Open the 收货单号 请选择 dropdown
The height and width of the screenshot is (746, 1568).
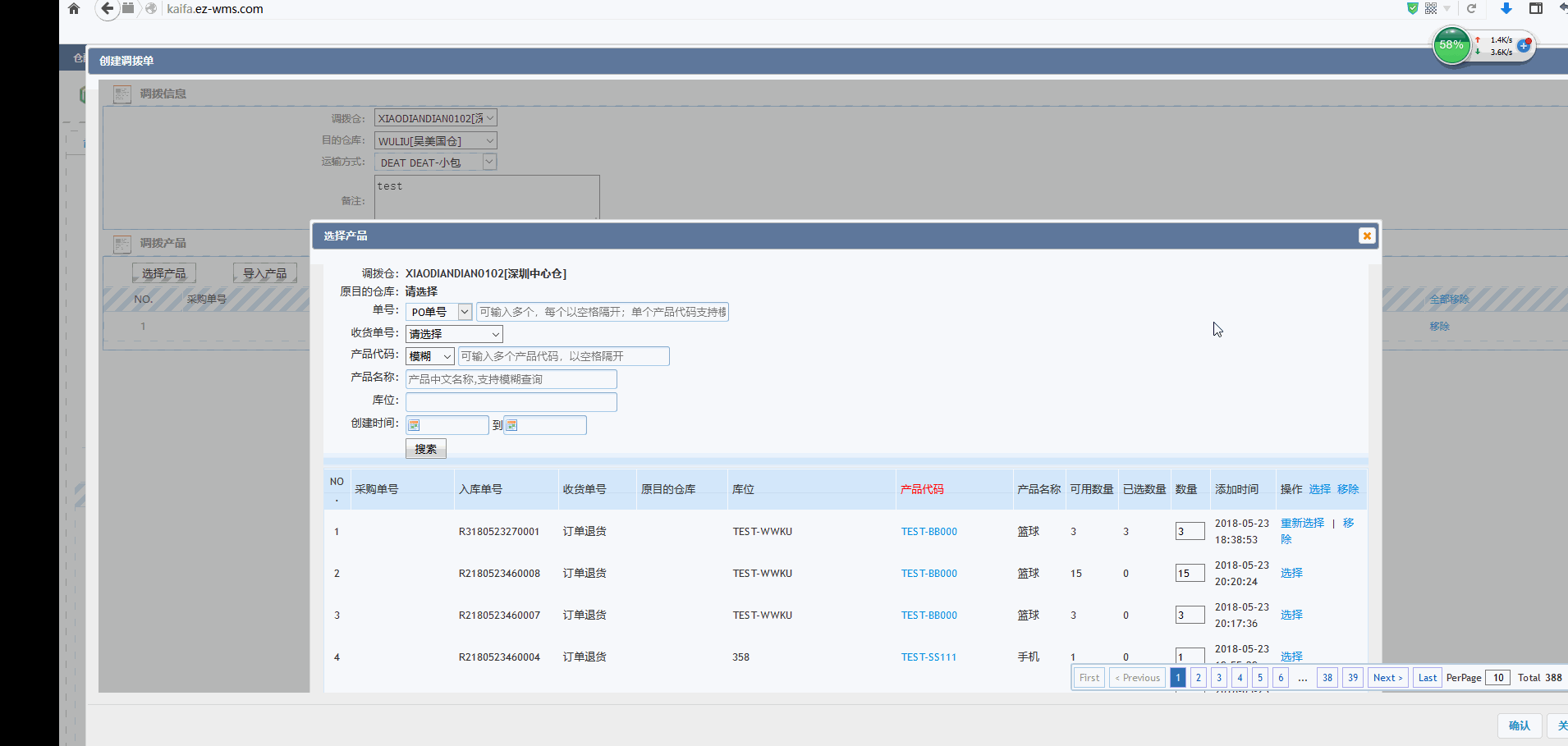(454, 334)
